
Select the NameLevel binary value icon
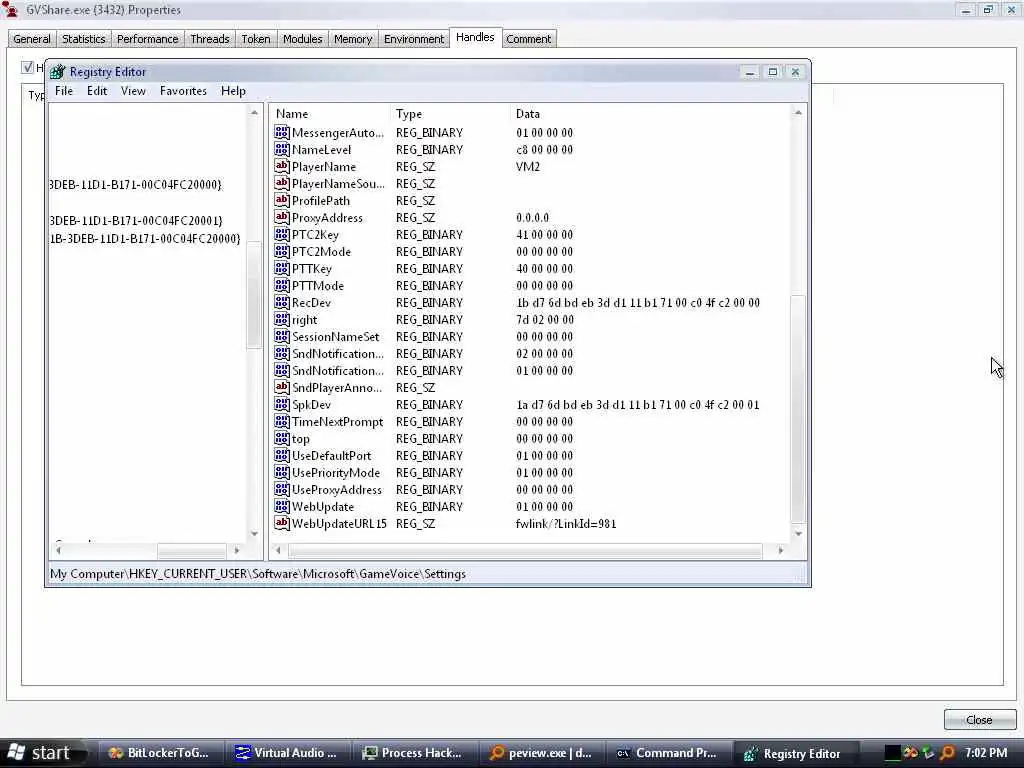pyautogui.click(x=281, y=150)
